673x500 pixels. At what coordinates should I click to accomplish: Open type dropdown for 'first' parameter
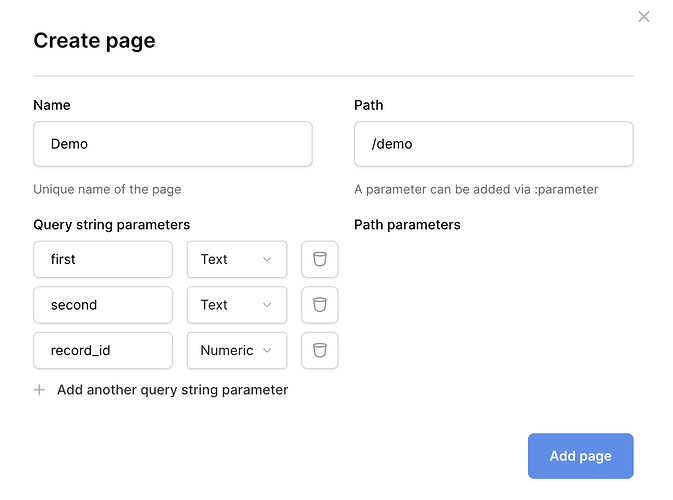[x=237, y=259]
